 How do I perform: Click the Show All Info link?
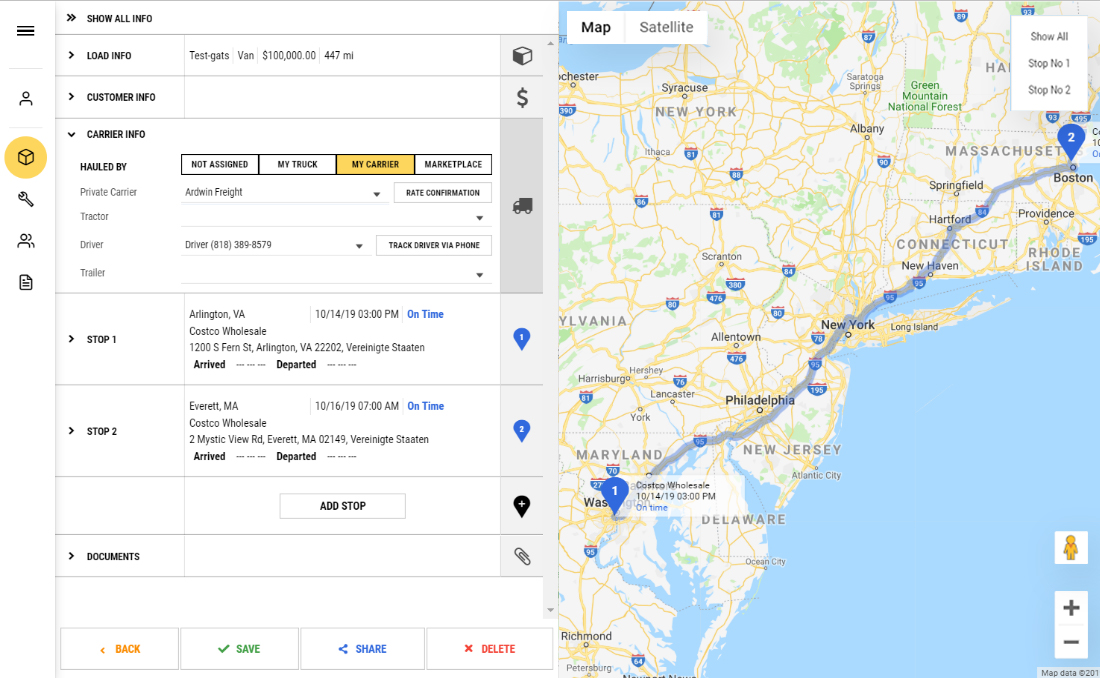[x=119, y=18]
